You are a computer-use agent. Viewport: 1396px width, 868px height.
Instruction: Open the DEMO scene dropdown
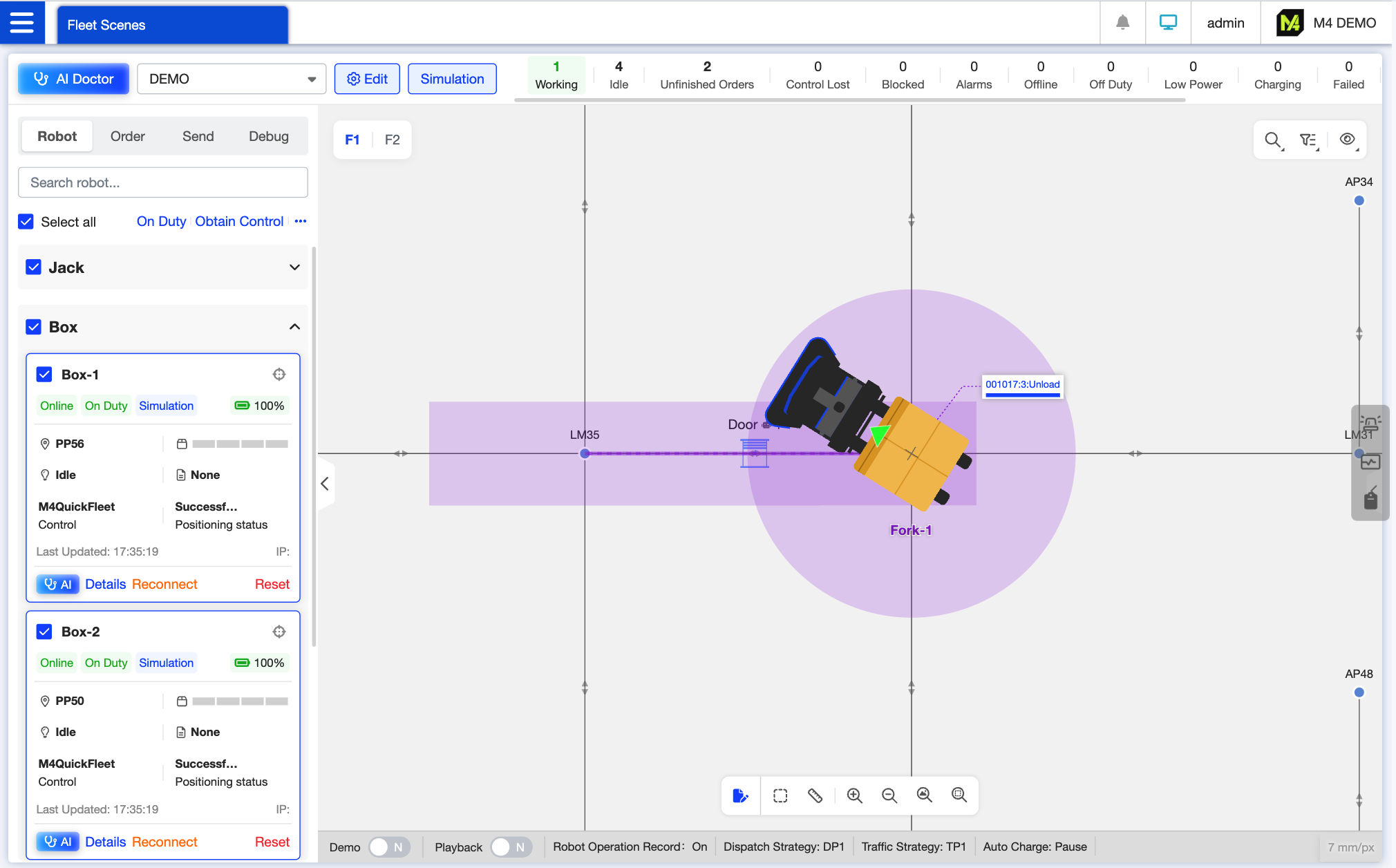click(x=232, y=79)
